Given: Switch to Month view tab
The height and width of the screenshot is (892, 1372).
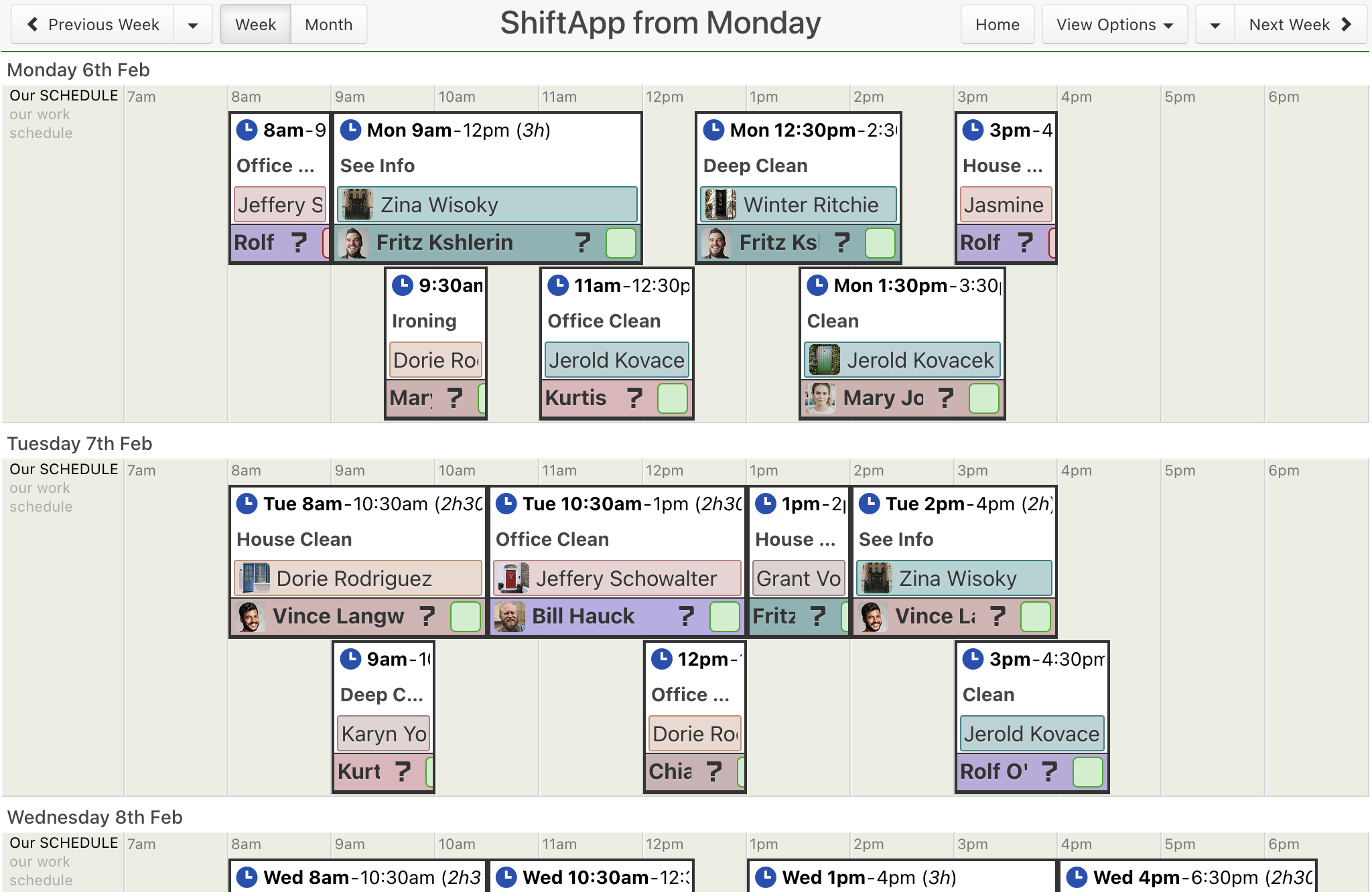Looking at the screenshot, I should pyautogui.click(x=328, y=25).
